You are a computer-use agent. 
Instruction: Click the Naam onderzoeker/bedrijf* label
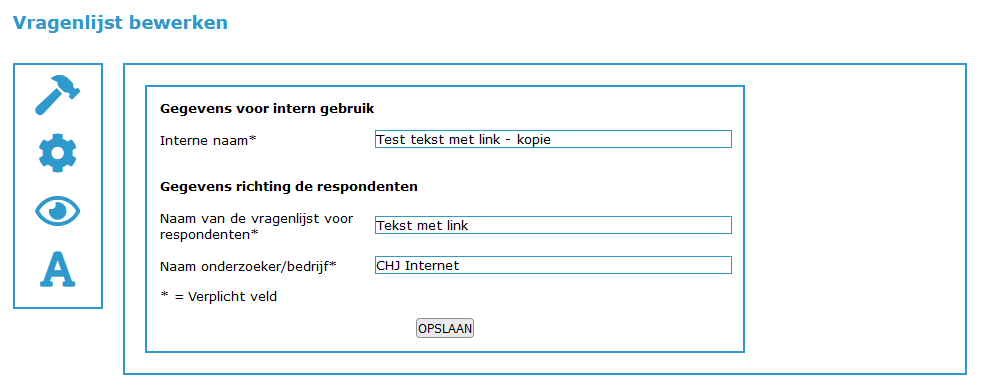click(x=248, y=266)
